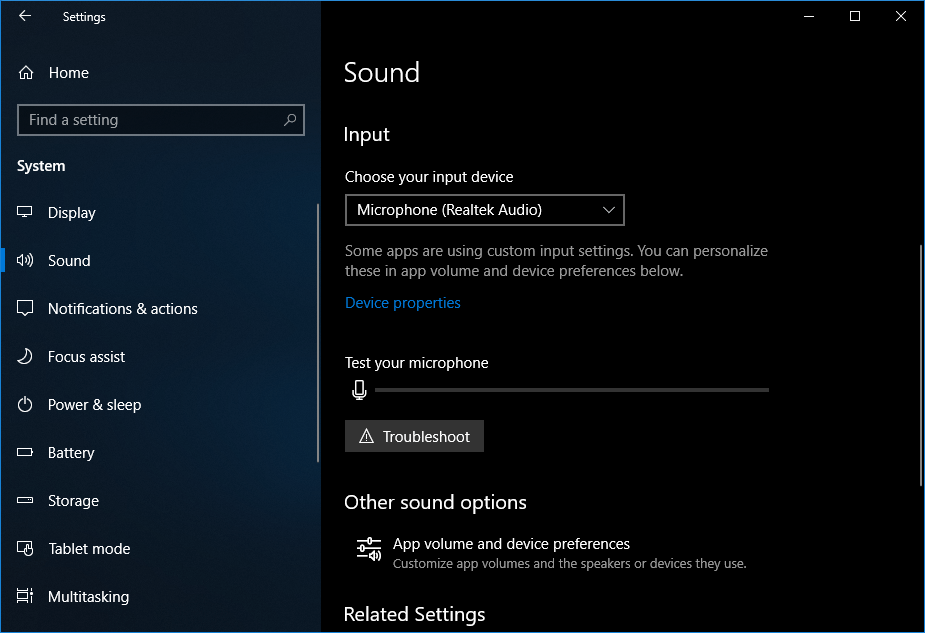This screenshot has width=925, height=633.
Task: Open the Home icon in sidebar
Action: click(x=26, y=73)
